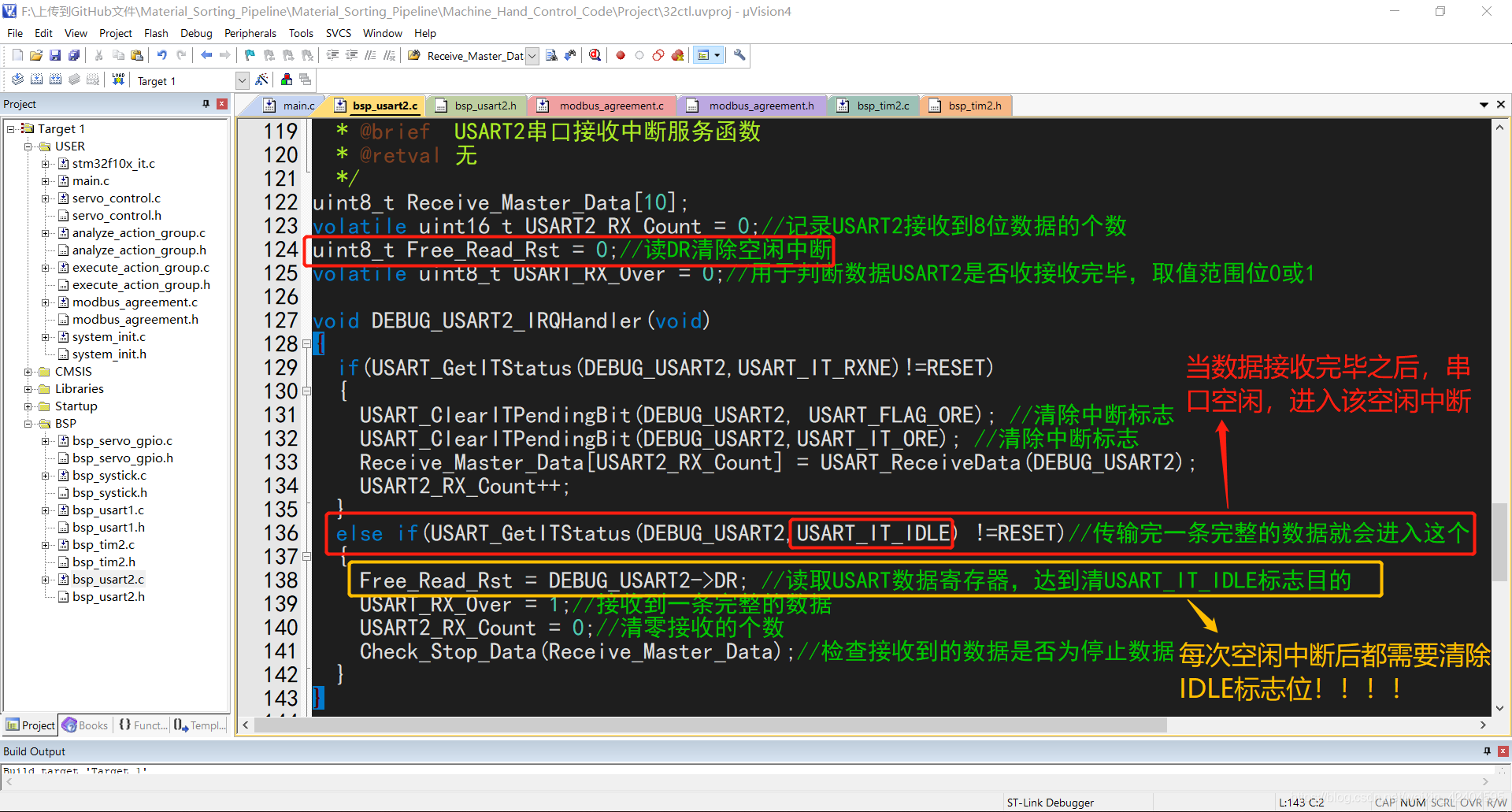The width and height of the screenshot is (1512, 812).
Task: Open the Flash menu
Action: tap(156, 33)
